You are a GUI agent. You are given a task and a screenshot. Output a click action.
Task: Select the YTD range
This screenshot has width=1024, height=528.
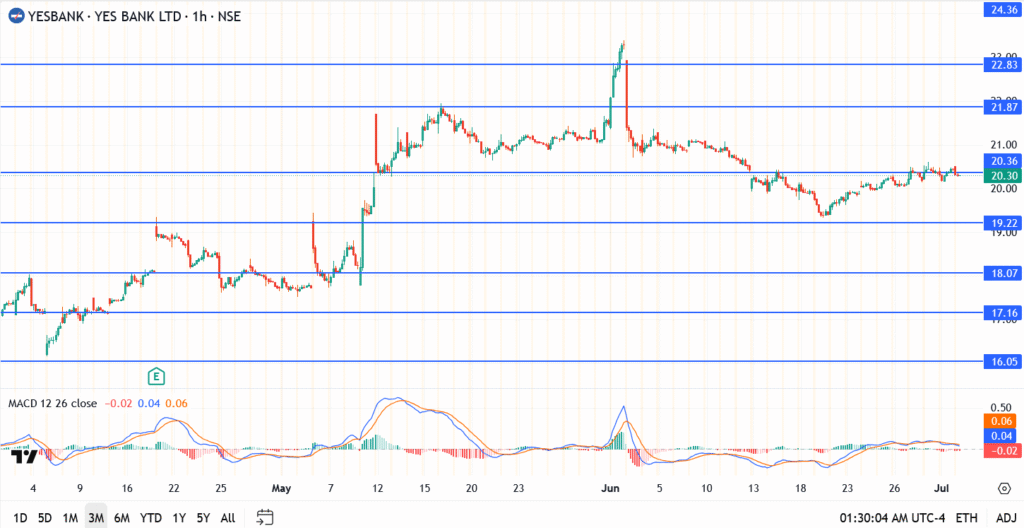pyautogui.click(x=151, y=518)
